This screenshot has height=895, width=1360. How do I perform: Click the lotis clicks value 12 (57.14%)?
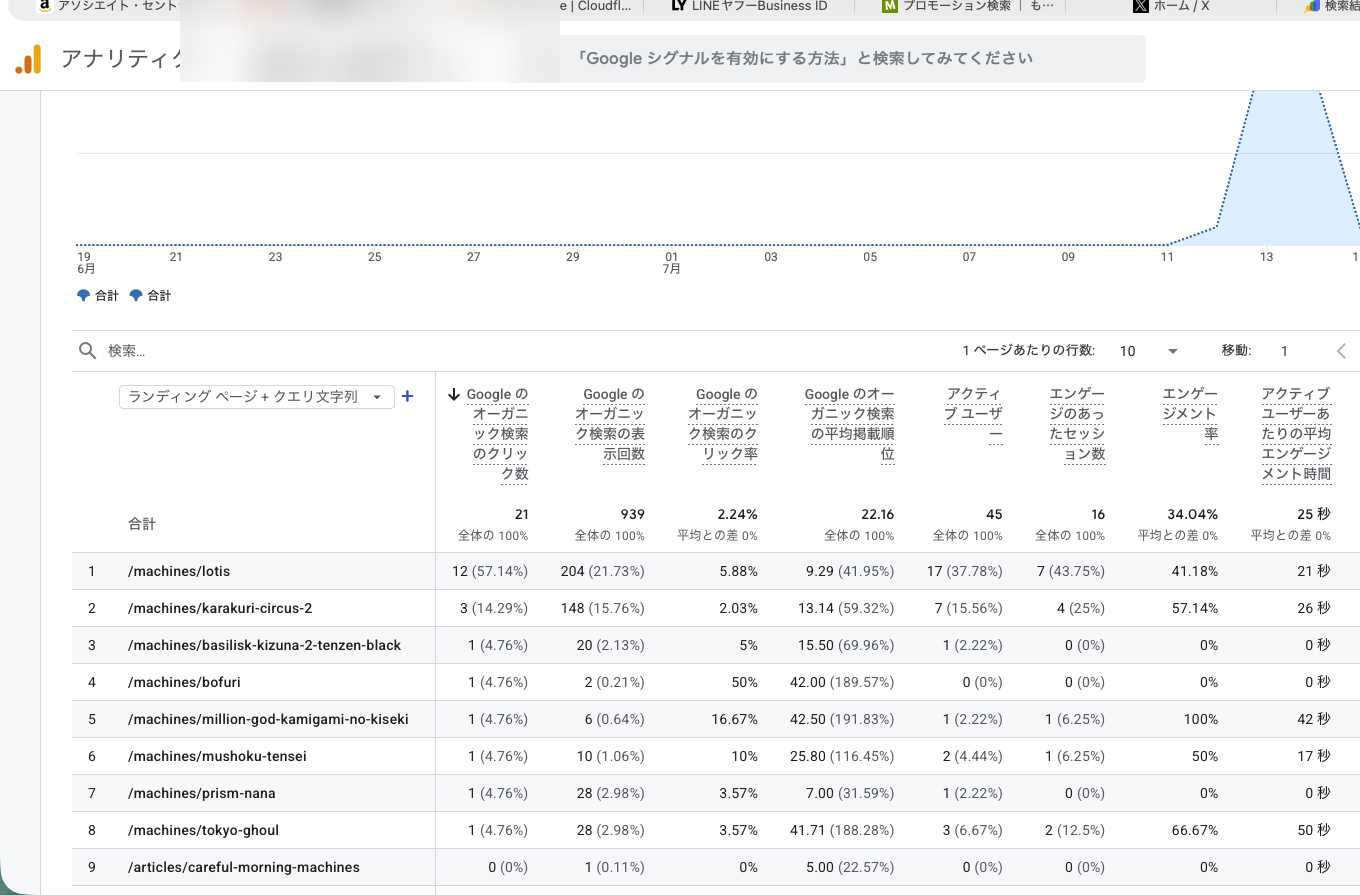(489, 571)
